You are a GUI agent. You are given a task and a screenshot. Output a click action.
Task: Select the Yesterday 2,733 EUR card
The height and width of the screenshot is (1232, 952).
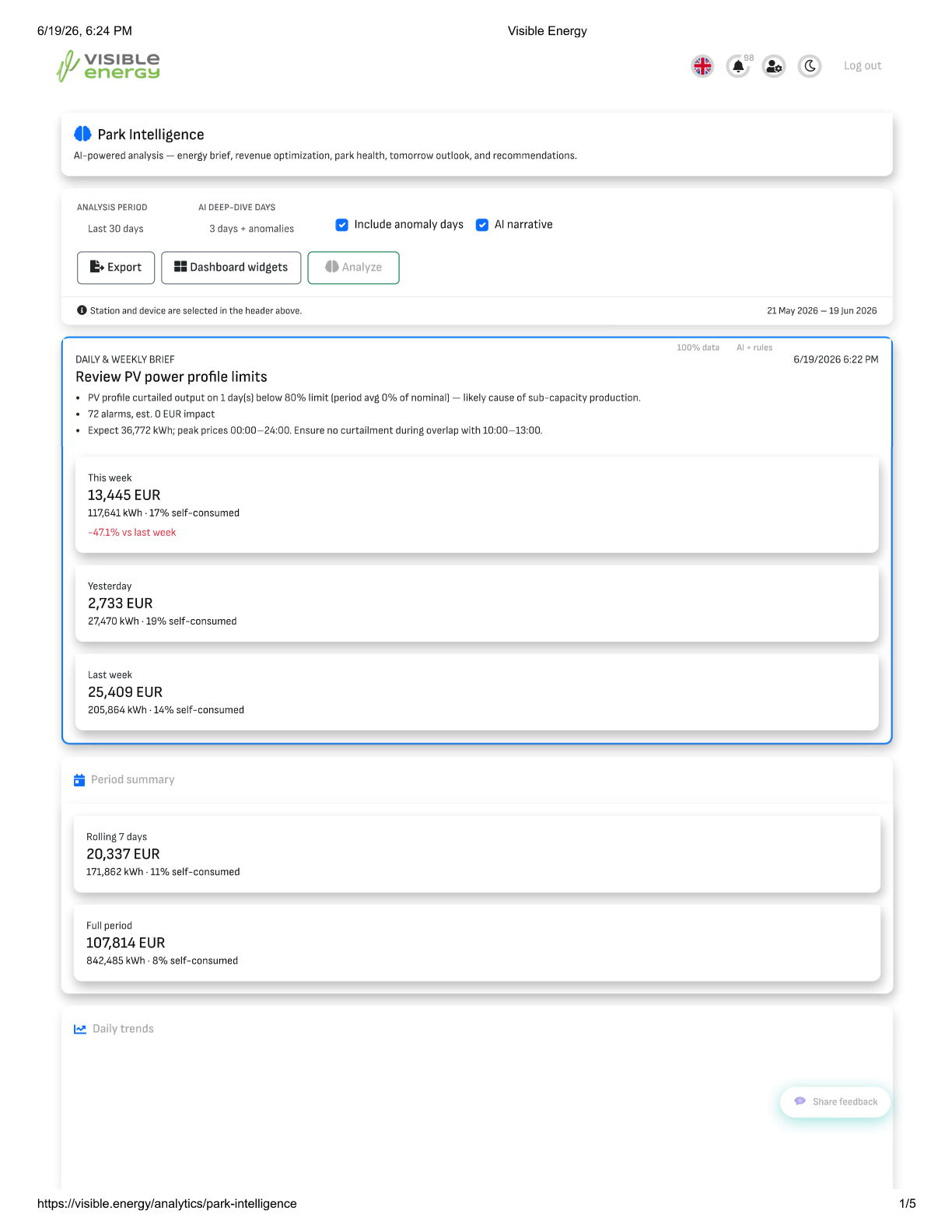[x=477, y=604]
